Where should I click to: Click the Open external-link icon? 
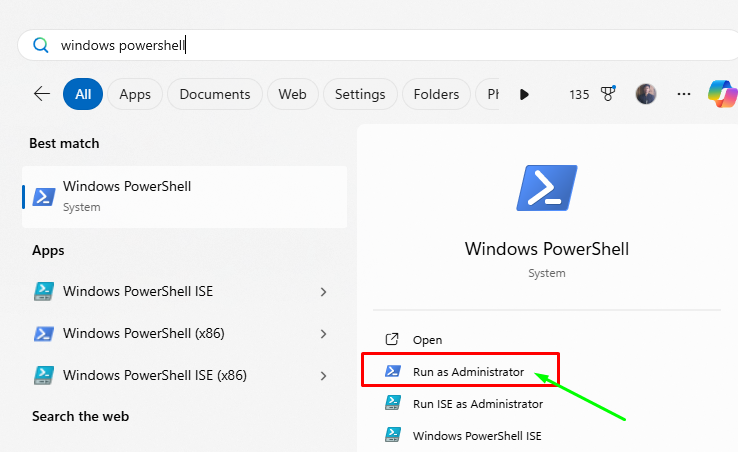392,339
